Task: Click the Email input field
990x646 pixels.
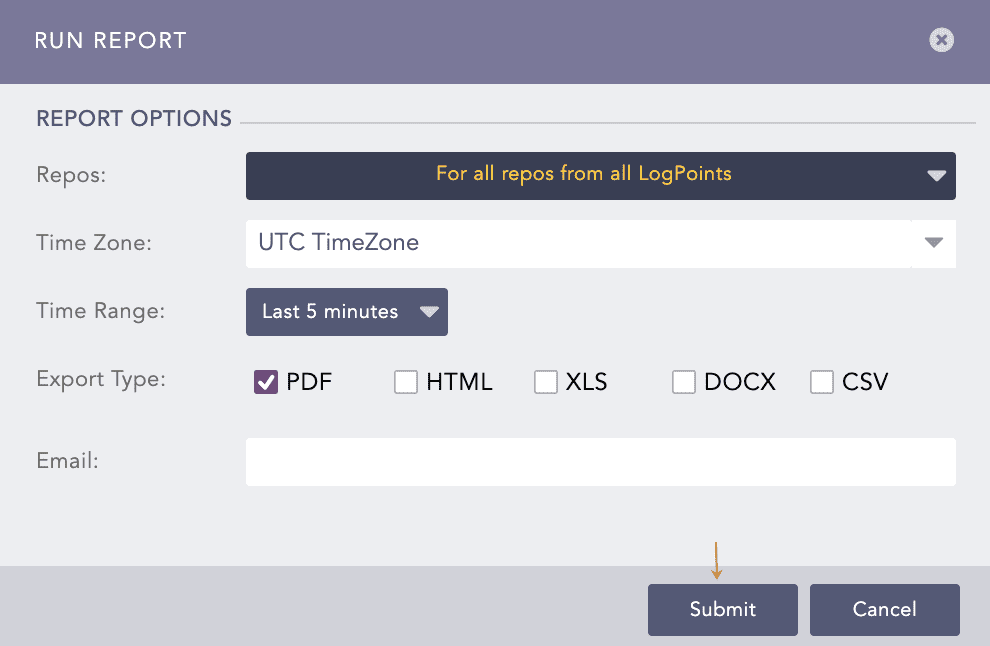Action: point(600,461)
